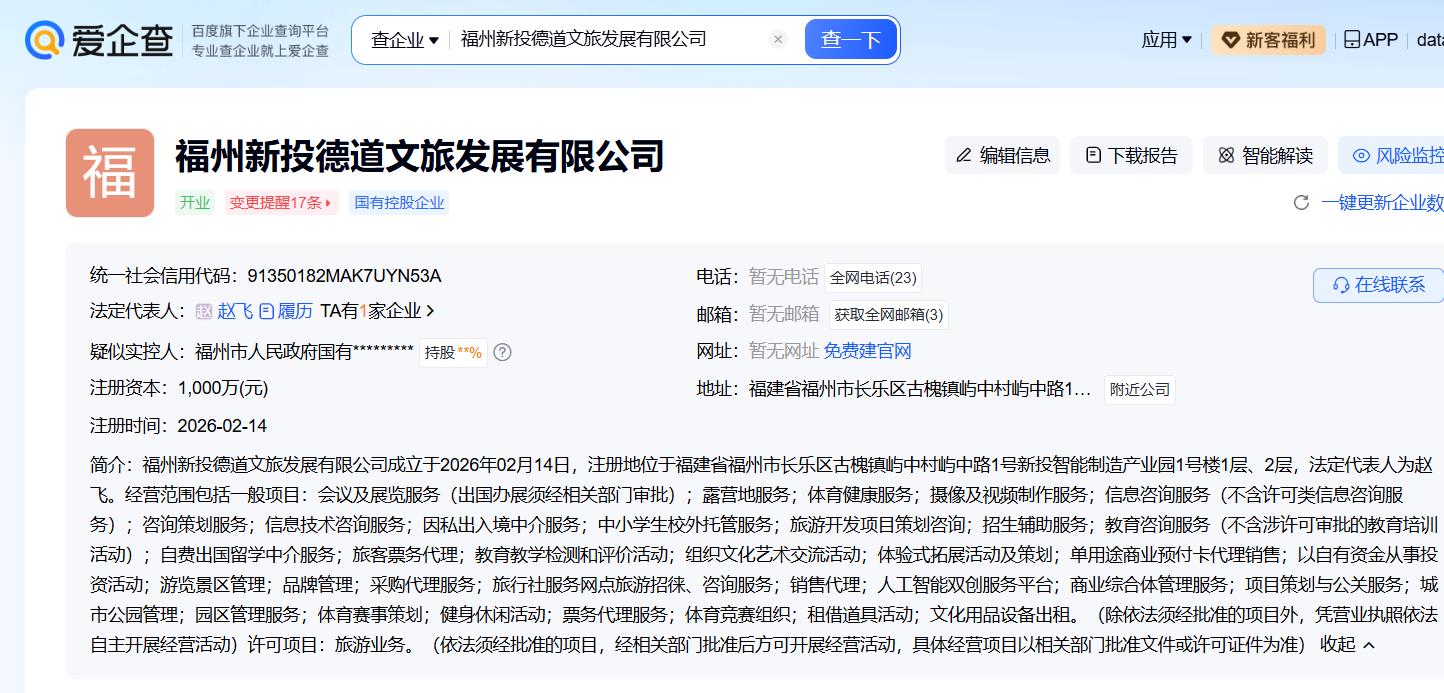Click the 暂无邮箱 text
This screenshot has height=693, width=1444.
(x=784, y=314)
